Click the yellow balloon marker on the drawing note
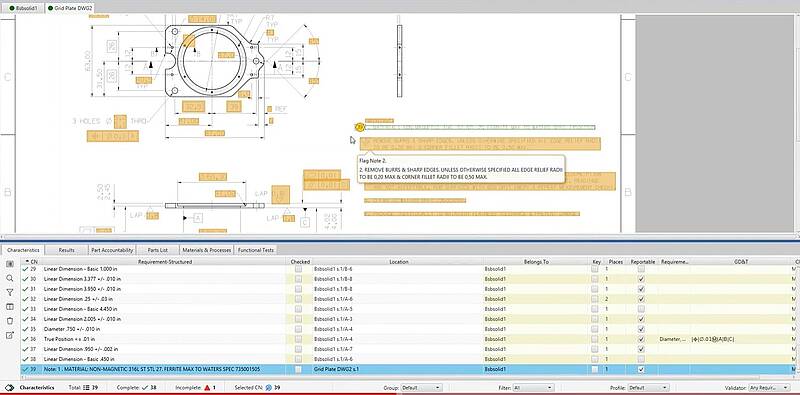The height and width of the screenshot is (395, 800). [x=360, y=127]
